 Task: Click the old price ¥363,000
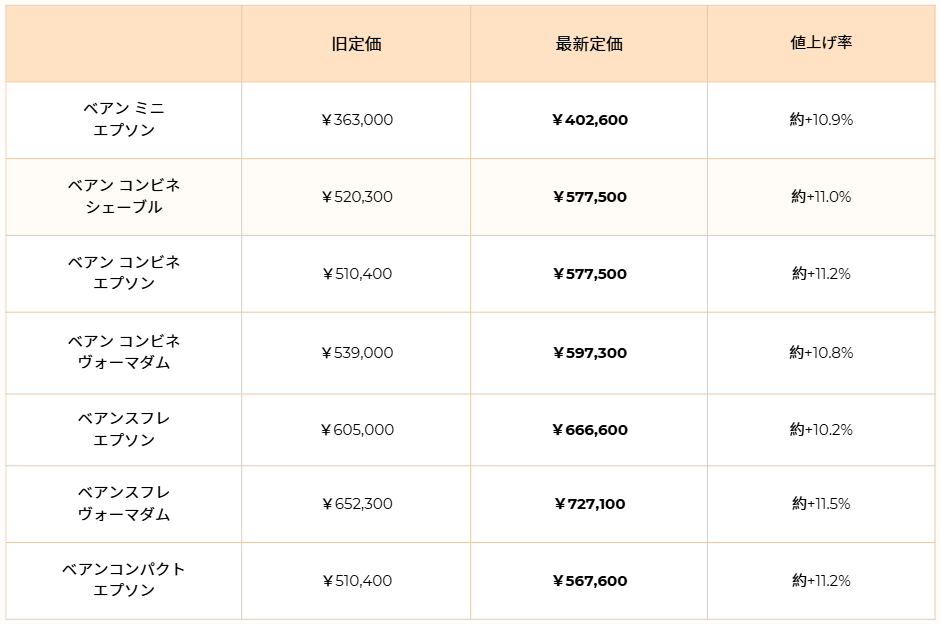(357, 120)
